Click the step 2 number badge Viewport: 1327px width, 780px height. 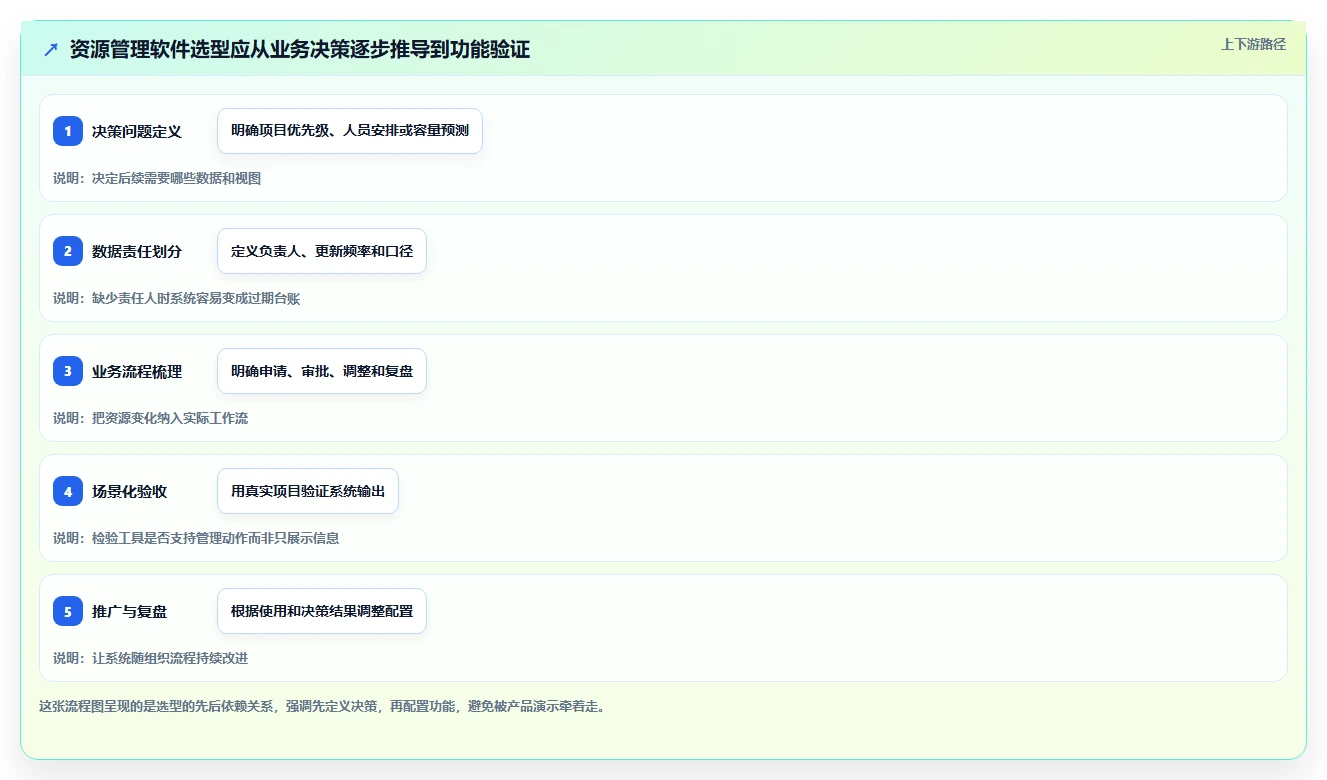[x=68, y=251]
